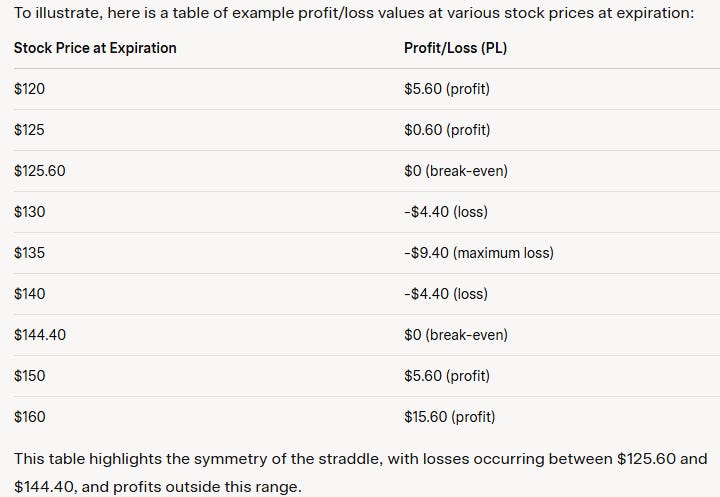This screenshot has height=497, width=720.
Task: Click the "This table highlights the symmetry" paragraph
Action: (x=359, y=470)
